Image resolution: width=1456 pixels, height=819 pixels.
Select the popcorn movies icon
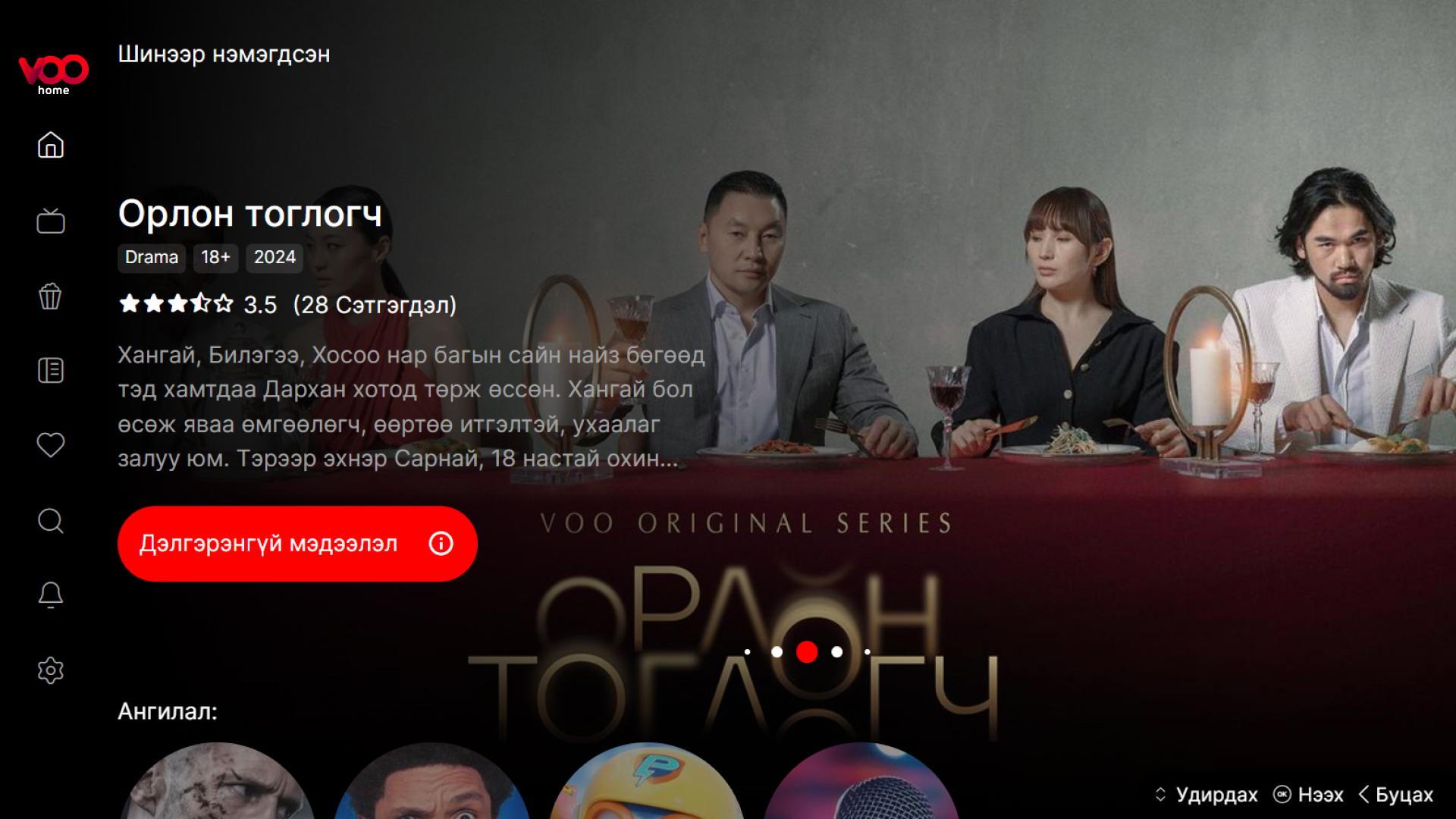[x=51, y=296]
